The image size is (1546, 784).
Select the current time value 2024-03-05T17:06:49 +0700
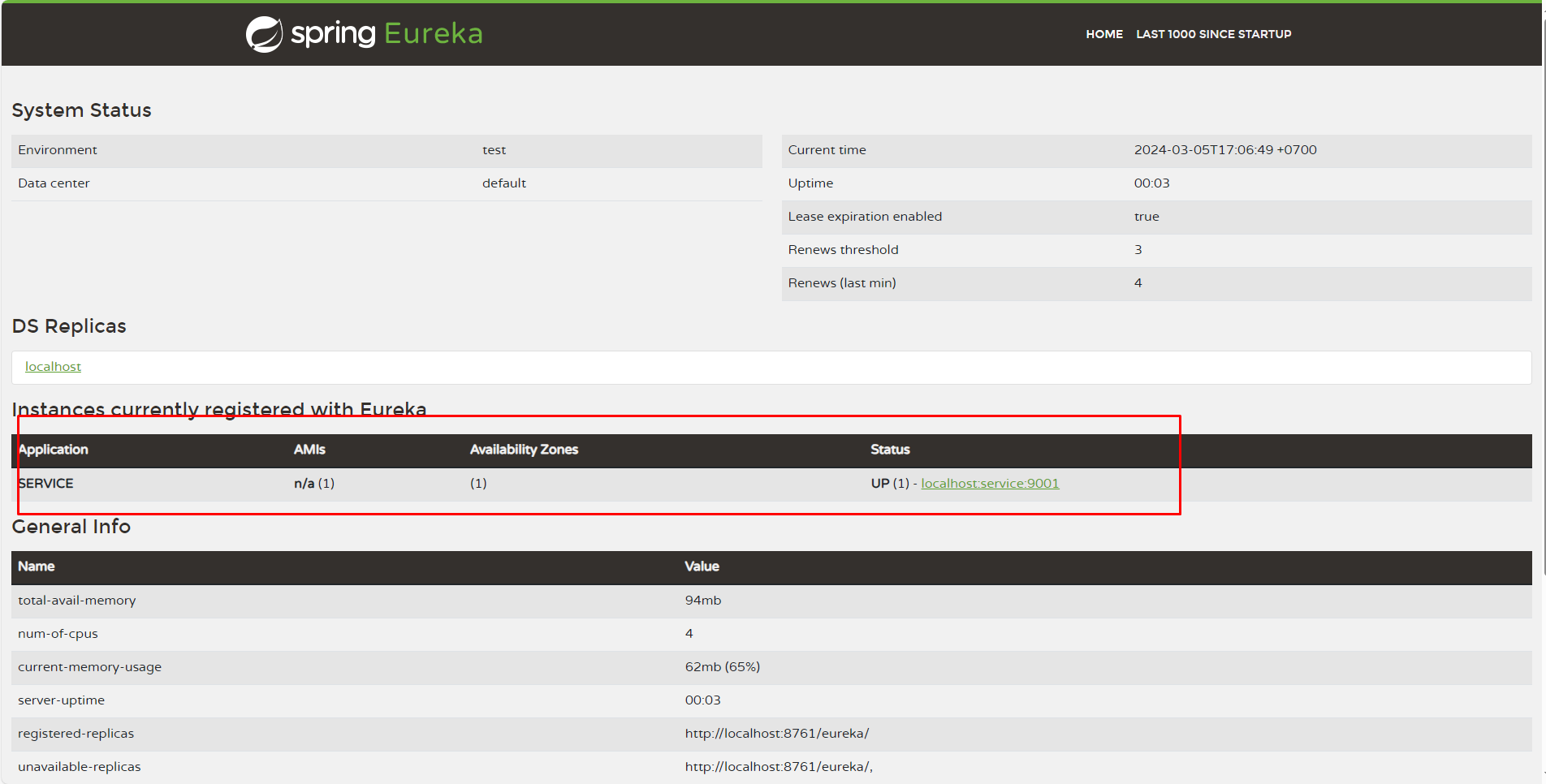(x=1225, y=150)
